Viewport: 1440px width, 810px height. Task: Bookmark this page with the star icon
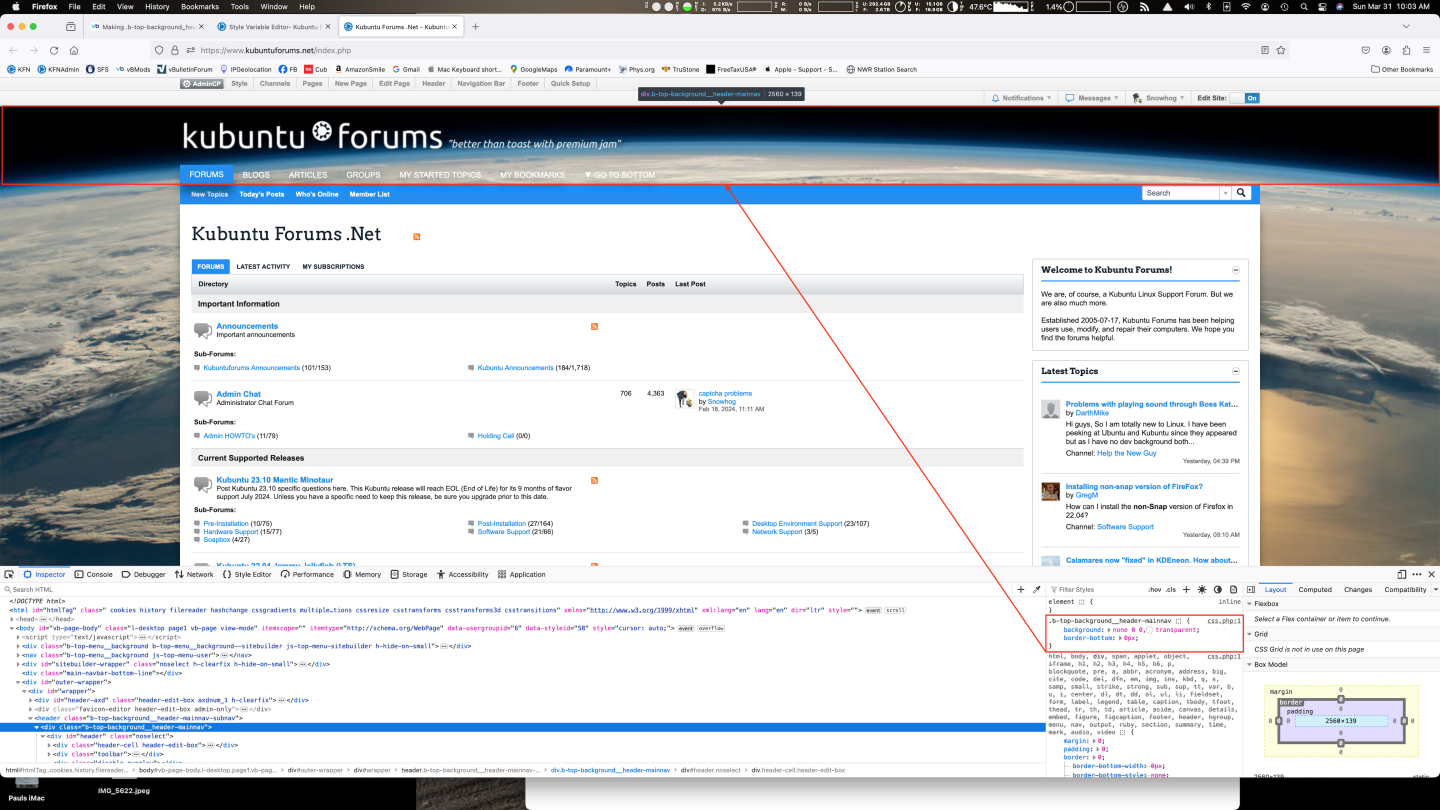[1281, 50]
